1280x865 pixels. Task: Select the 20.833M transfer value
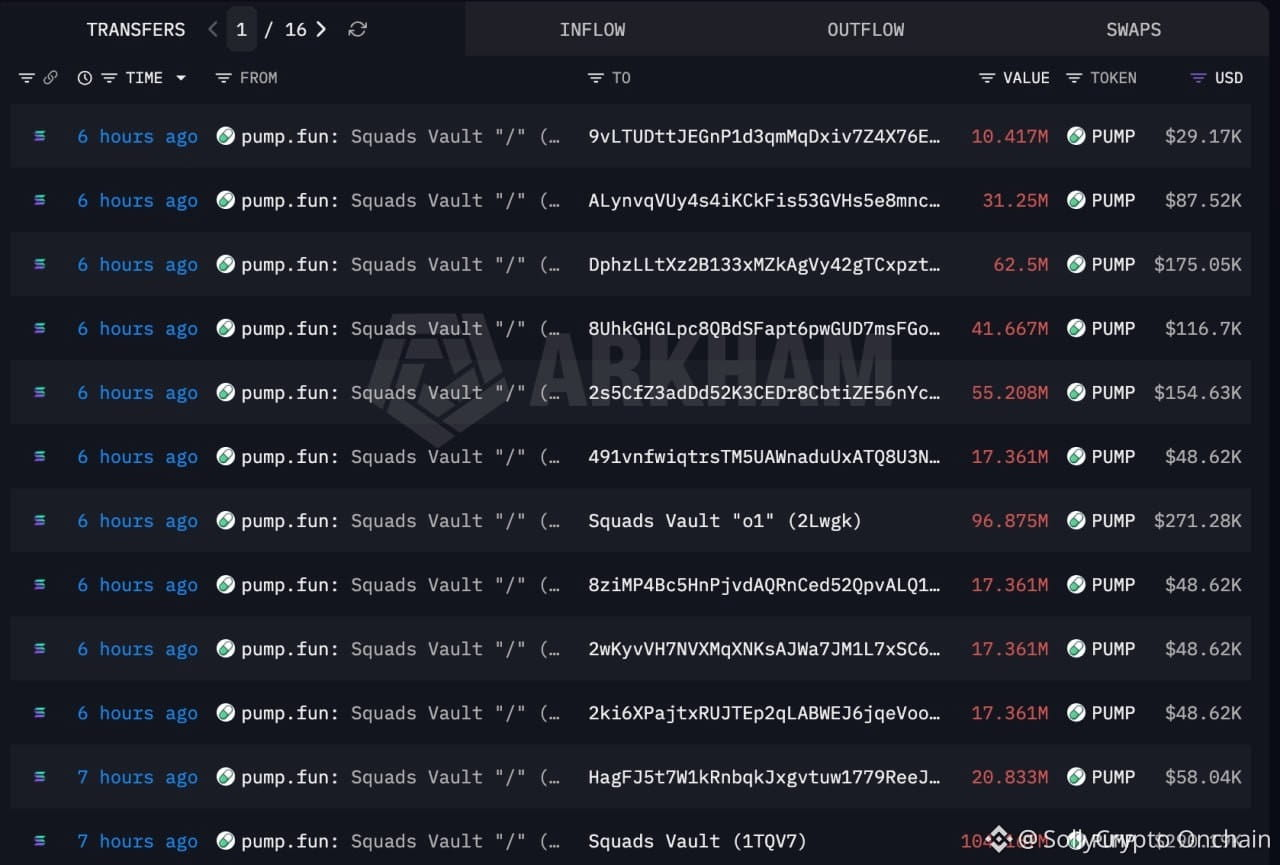click(1010, 777)
